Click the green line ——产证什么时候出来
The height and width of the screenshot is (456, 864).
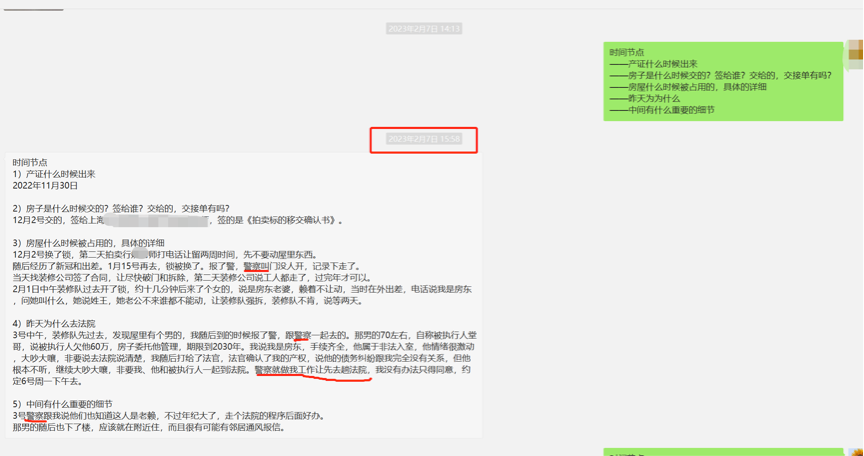tap(654, 64)
